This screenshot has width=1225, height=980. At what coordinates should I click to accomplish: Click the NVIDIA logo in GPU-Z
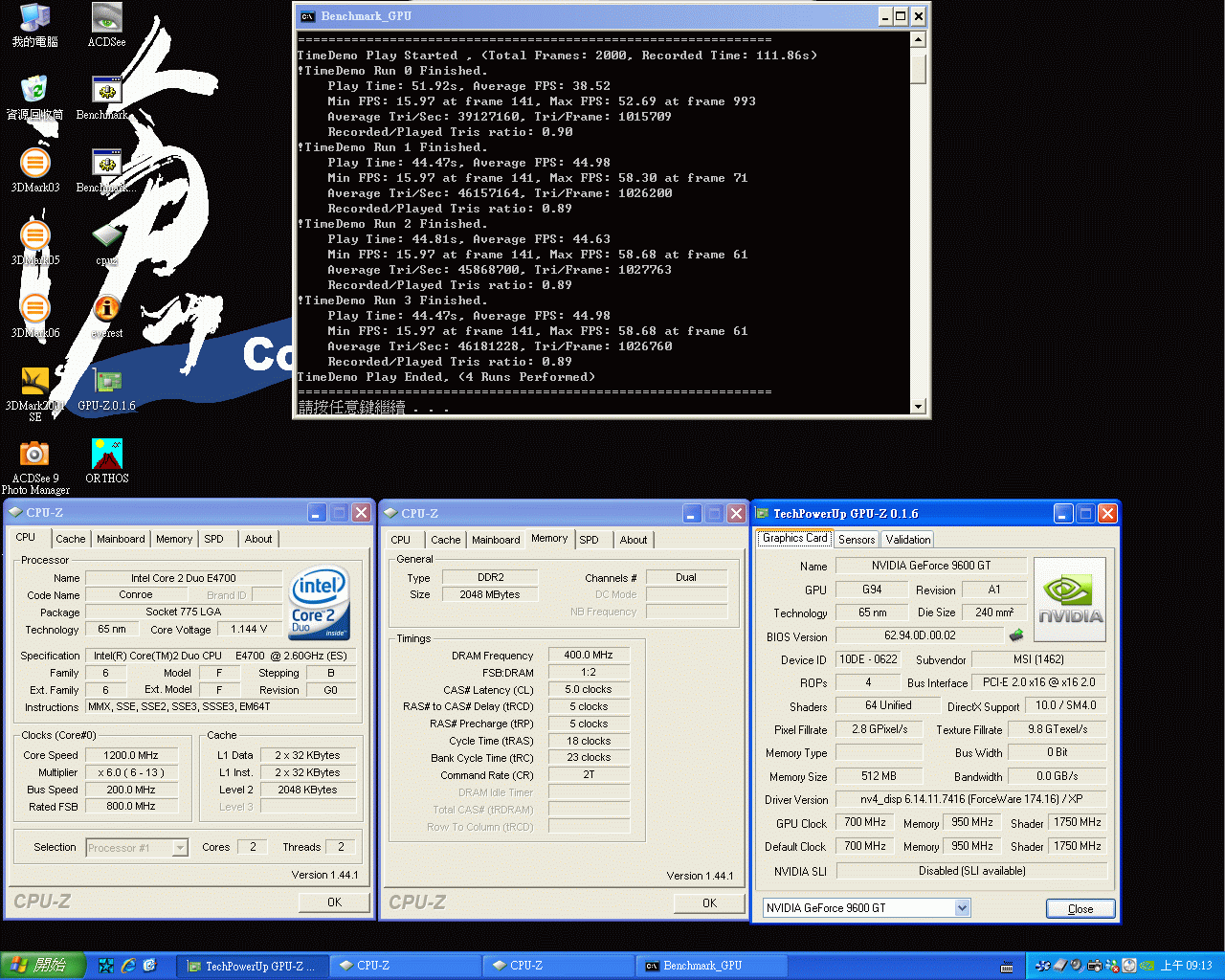(1070, 599)
